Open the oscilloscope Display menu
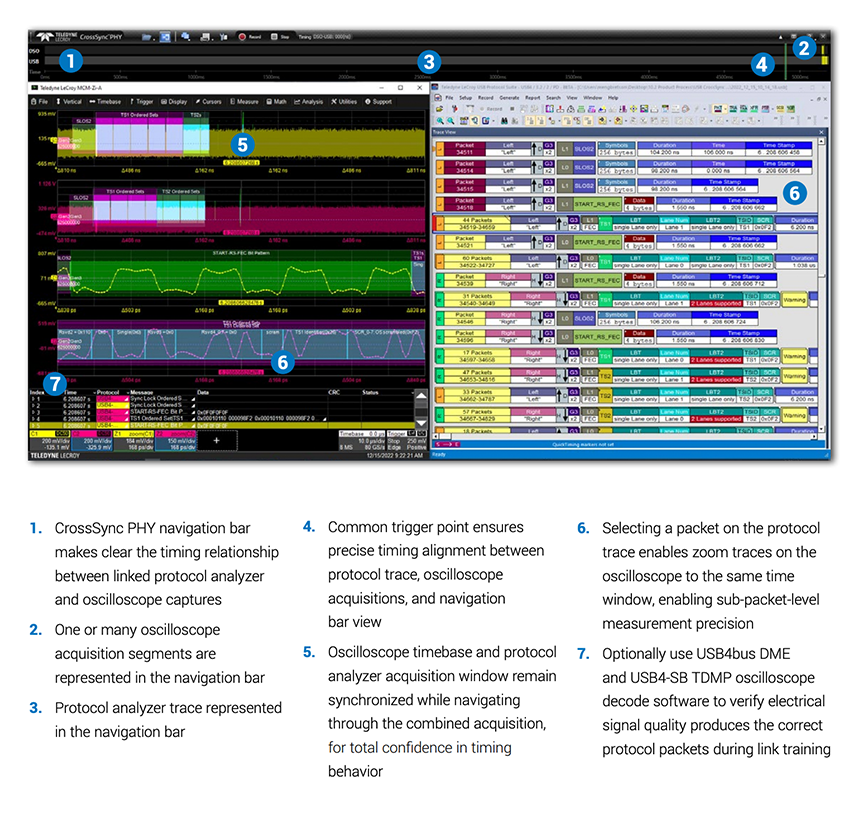 (x=174, y=101)
